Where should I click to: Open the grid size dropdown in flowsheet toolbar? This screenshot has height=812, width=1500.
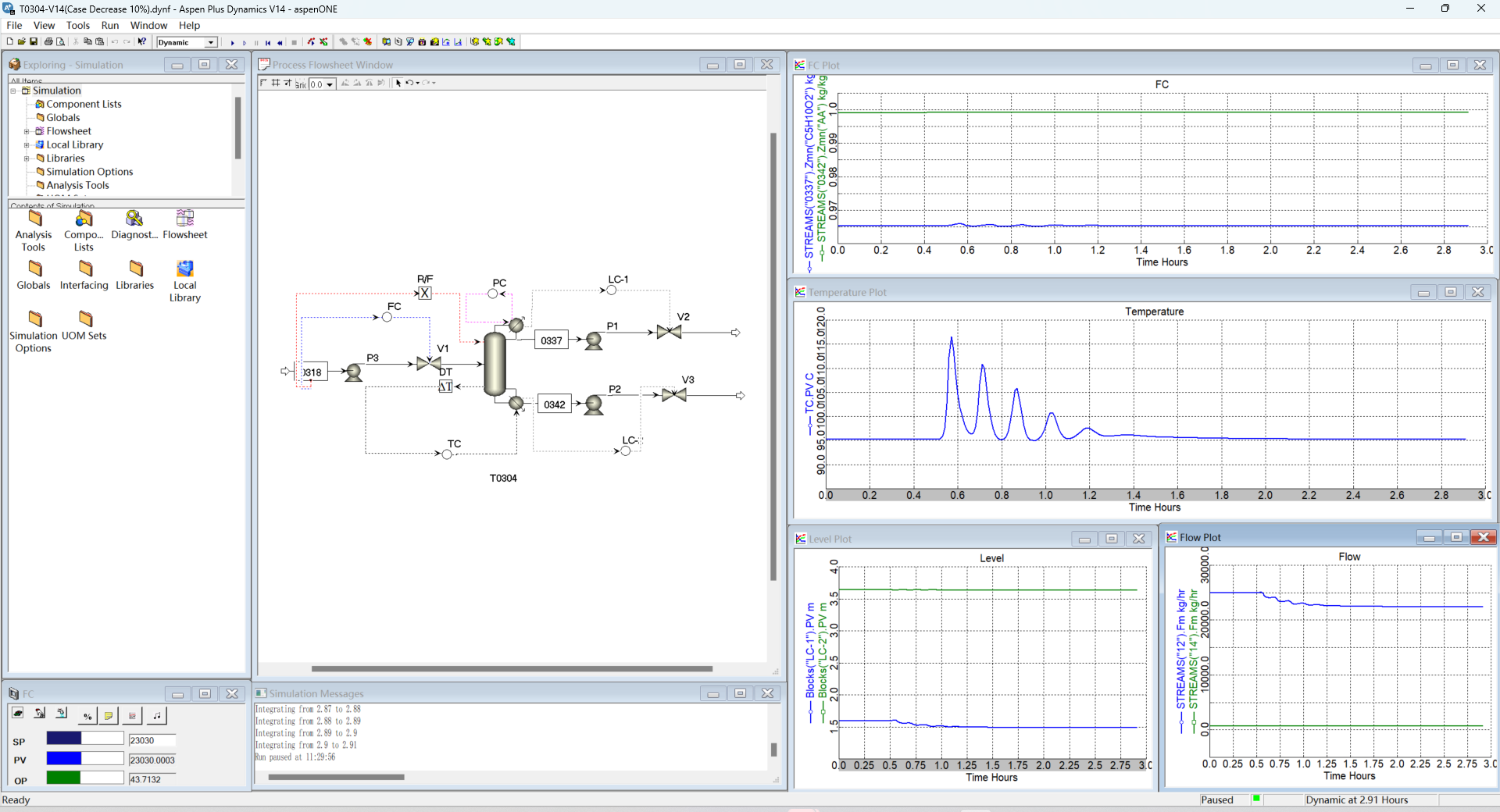[x=330, y=84]
